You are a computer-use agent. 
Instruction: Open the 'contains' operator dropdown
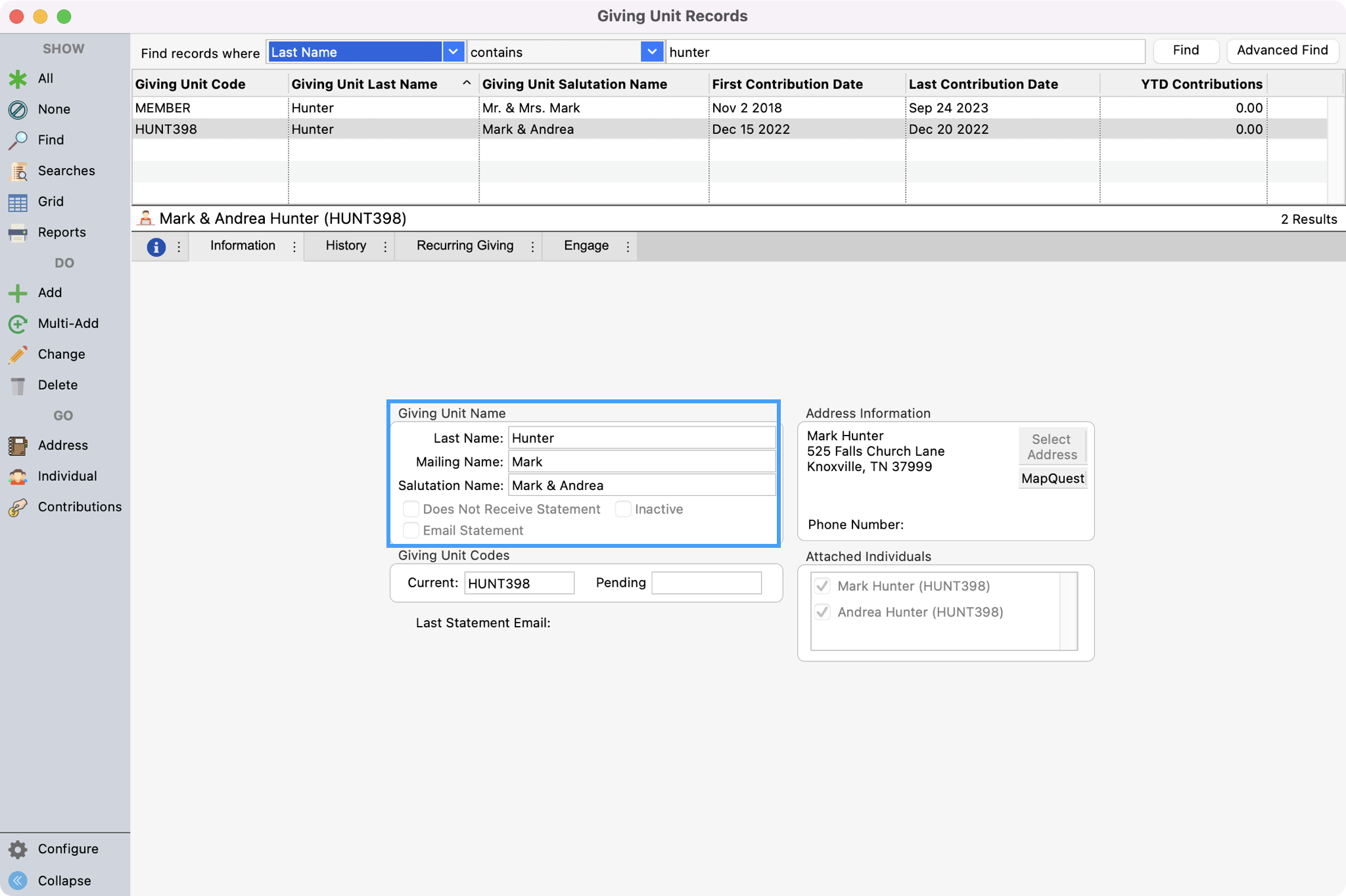point(651,52)
